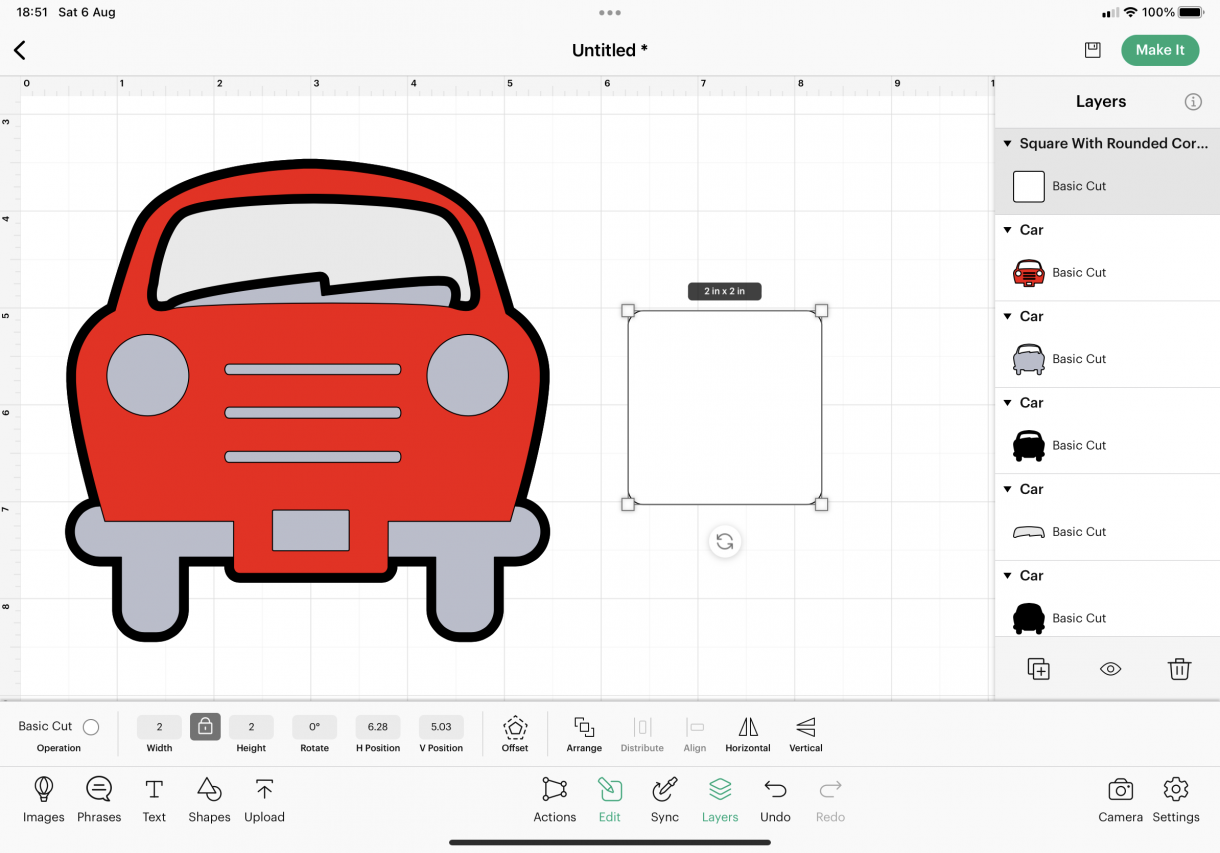
Task: Toggle the Layers tab in the bottom bar
Action: coord(720,800)
